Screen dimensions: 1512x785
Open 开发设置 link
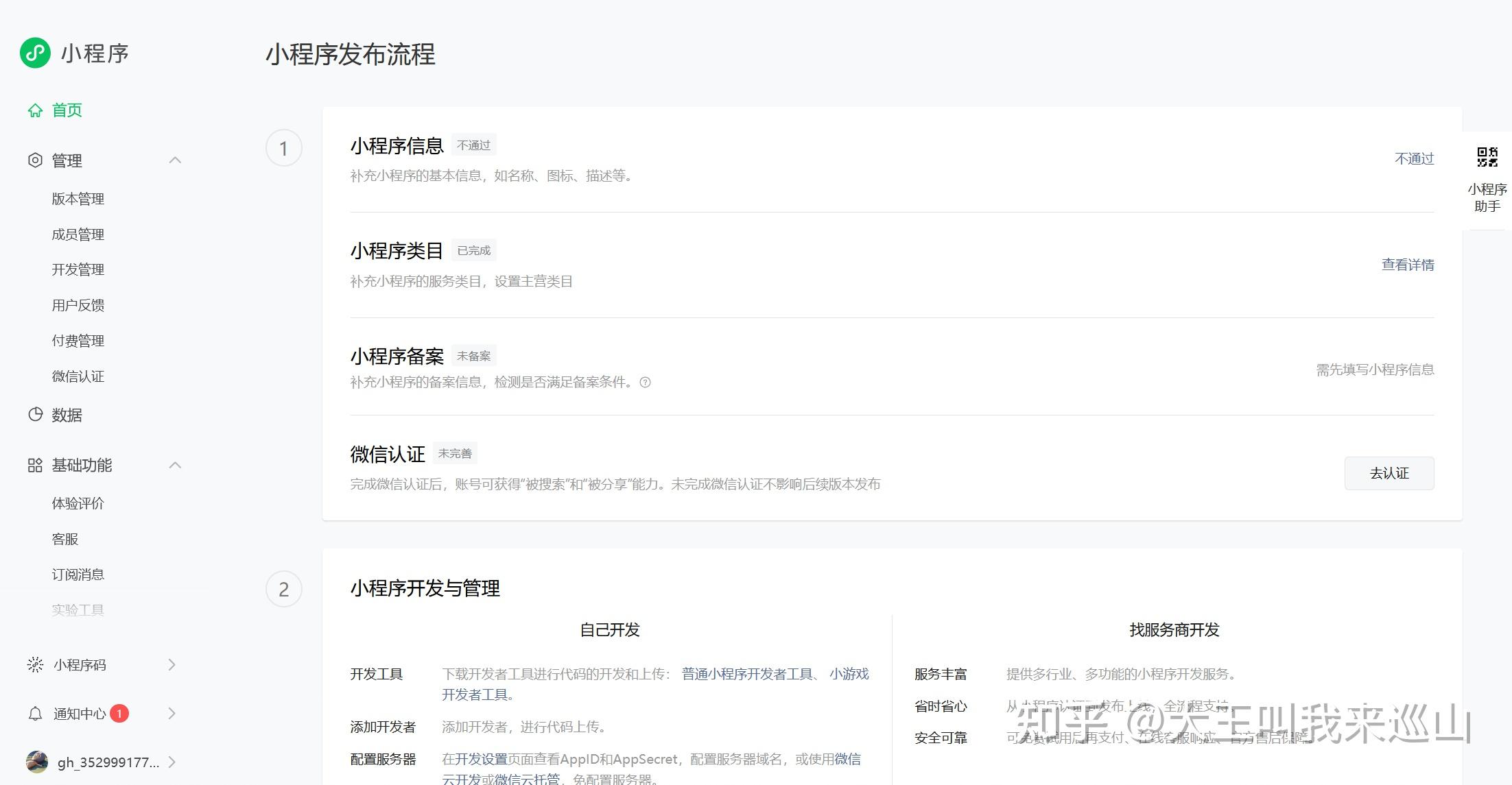481,759
